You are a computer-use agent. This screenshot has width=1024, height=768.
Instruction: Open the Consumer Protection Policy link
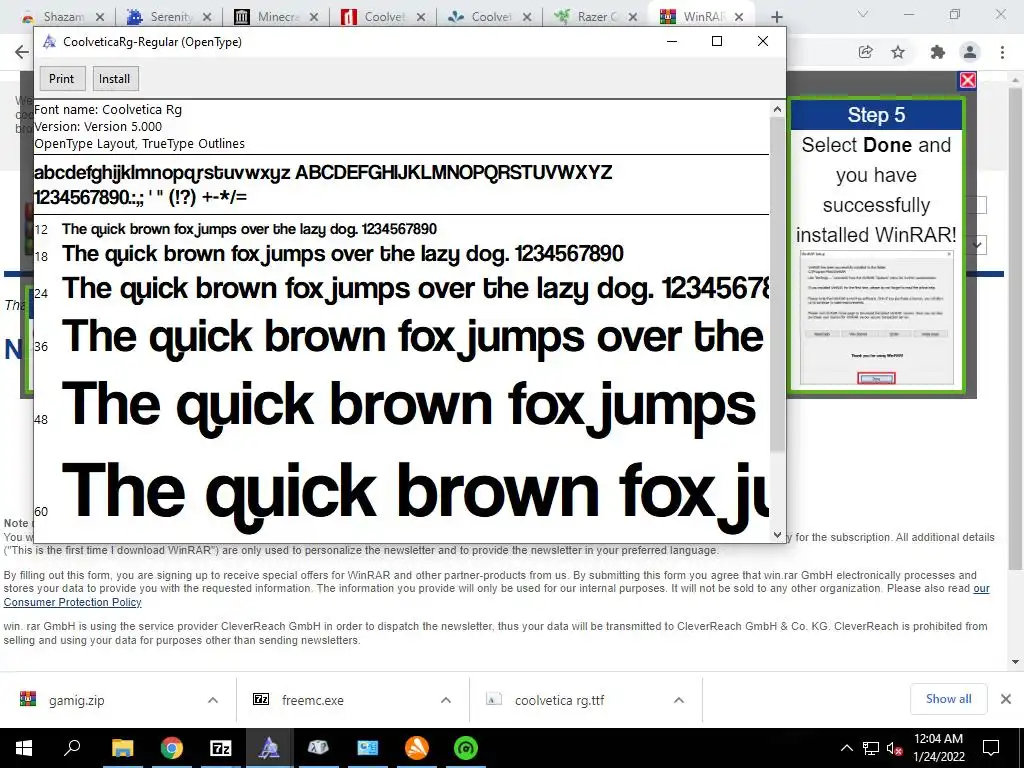(72, 602)
